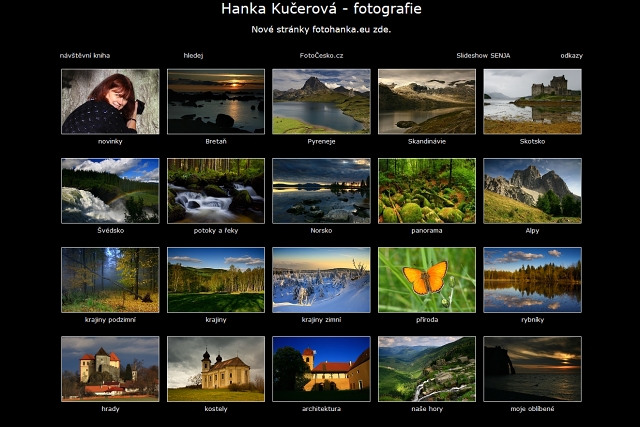The image size is (640, 427).
Task: Click the příroda caption label
Action: point(427,320)
